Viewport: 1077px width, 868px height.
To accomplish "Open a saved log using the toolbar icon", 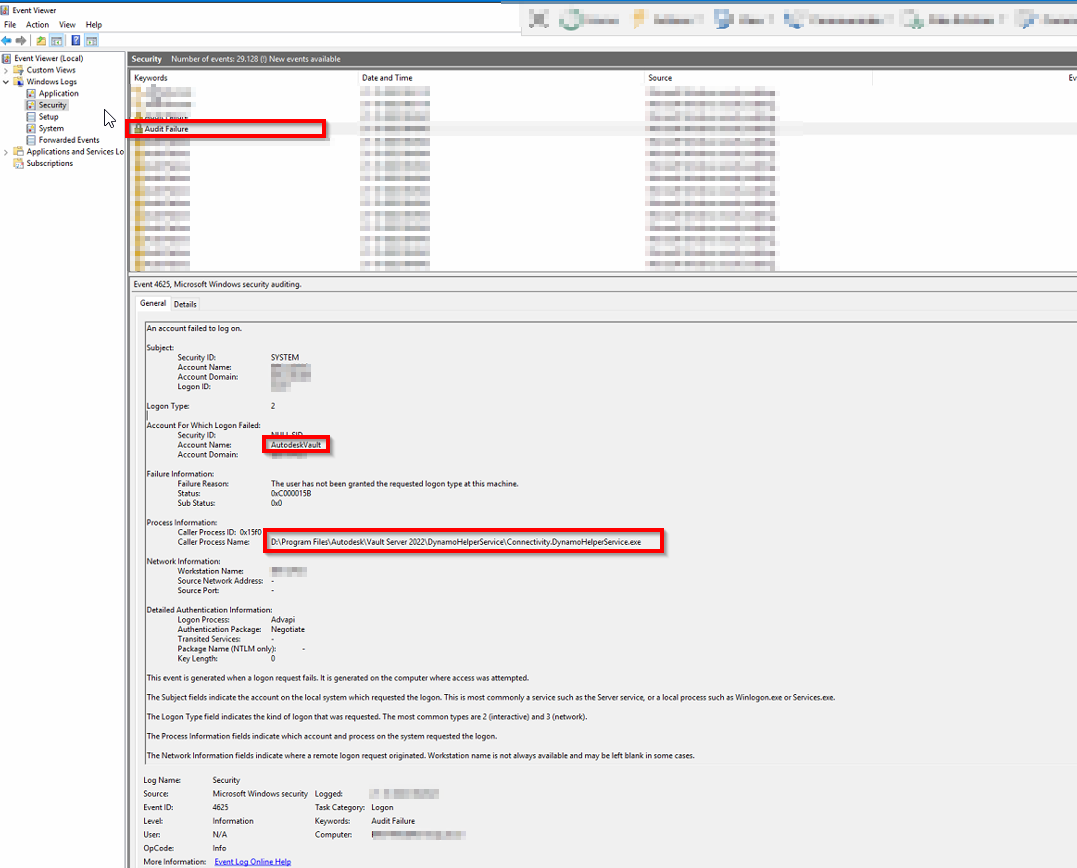I will pos(41,40).
